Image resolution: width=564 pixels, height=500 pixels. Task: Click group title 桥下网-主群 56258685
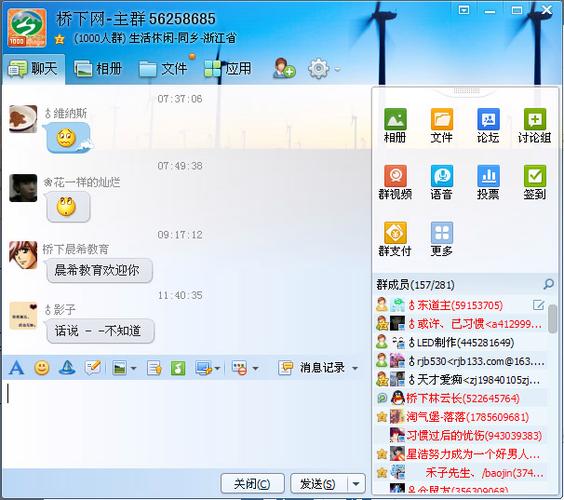135,19
